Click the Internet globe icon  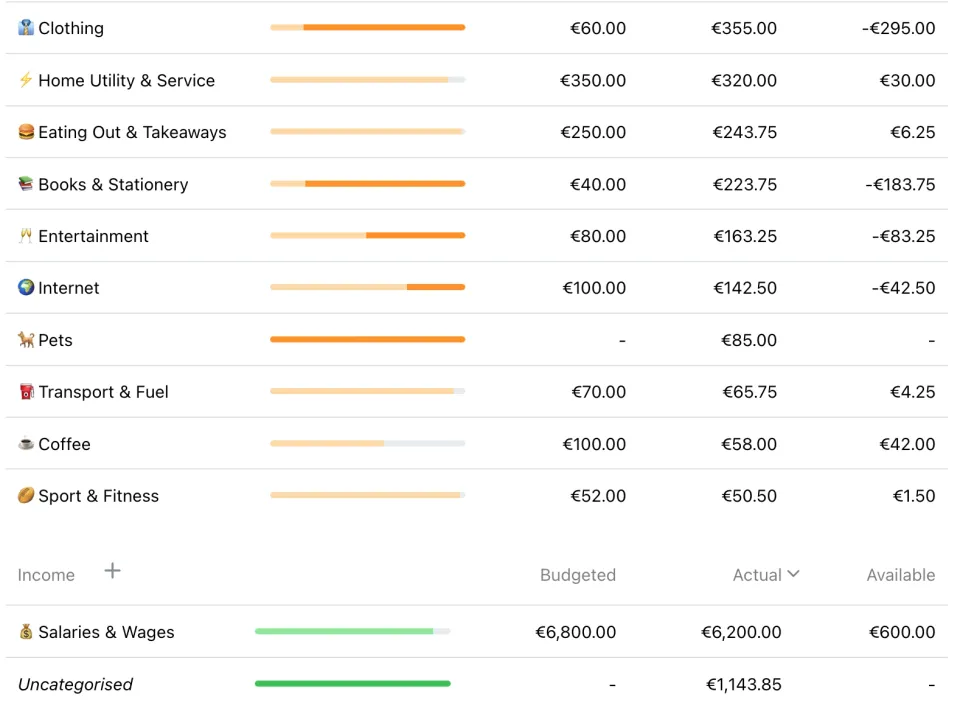tap(26, 287)
